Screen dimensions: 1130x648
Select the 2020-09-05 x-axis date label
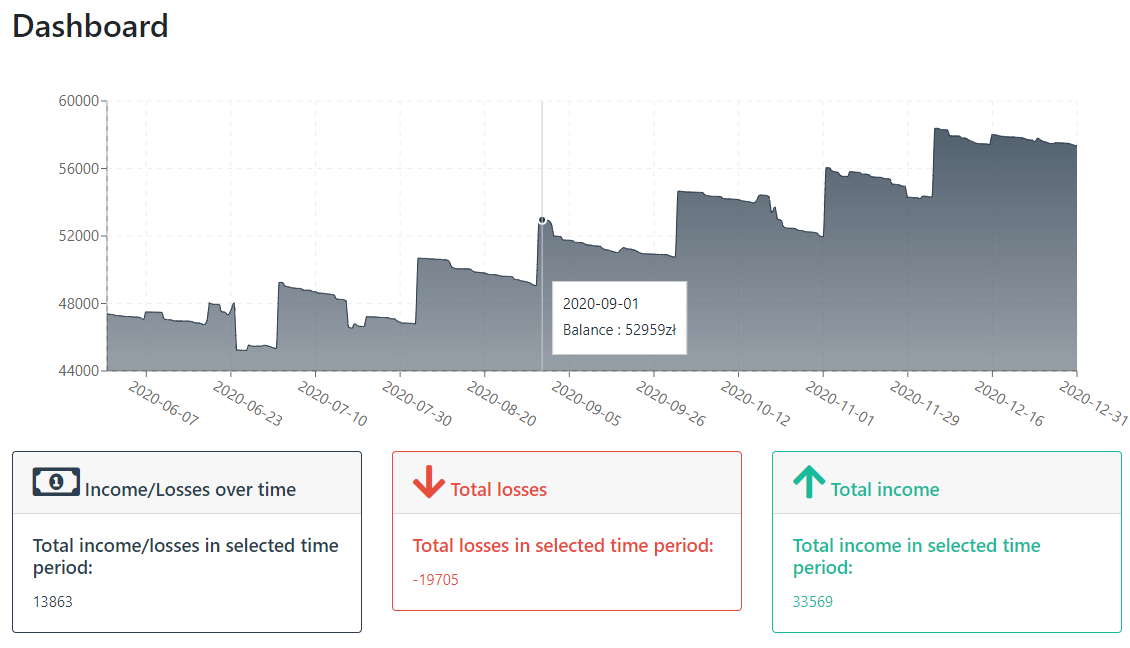pyautogui.click(x=587, y=403)
